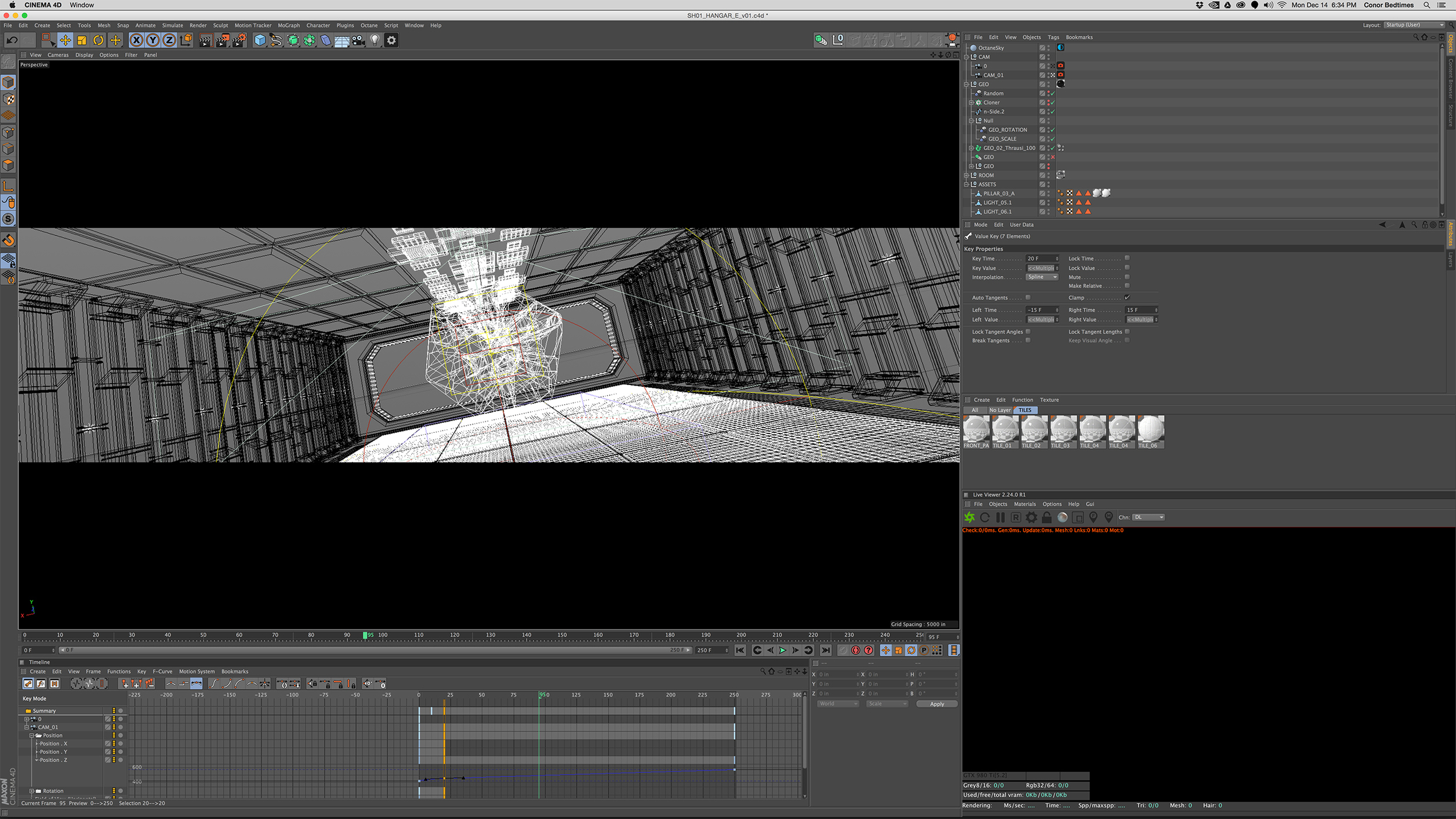Open the Cameras menu in viewport

point(58,55)
